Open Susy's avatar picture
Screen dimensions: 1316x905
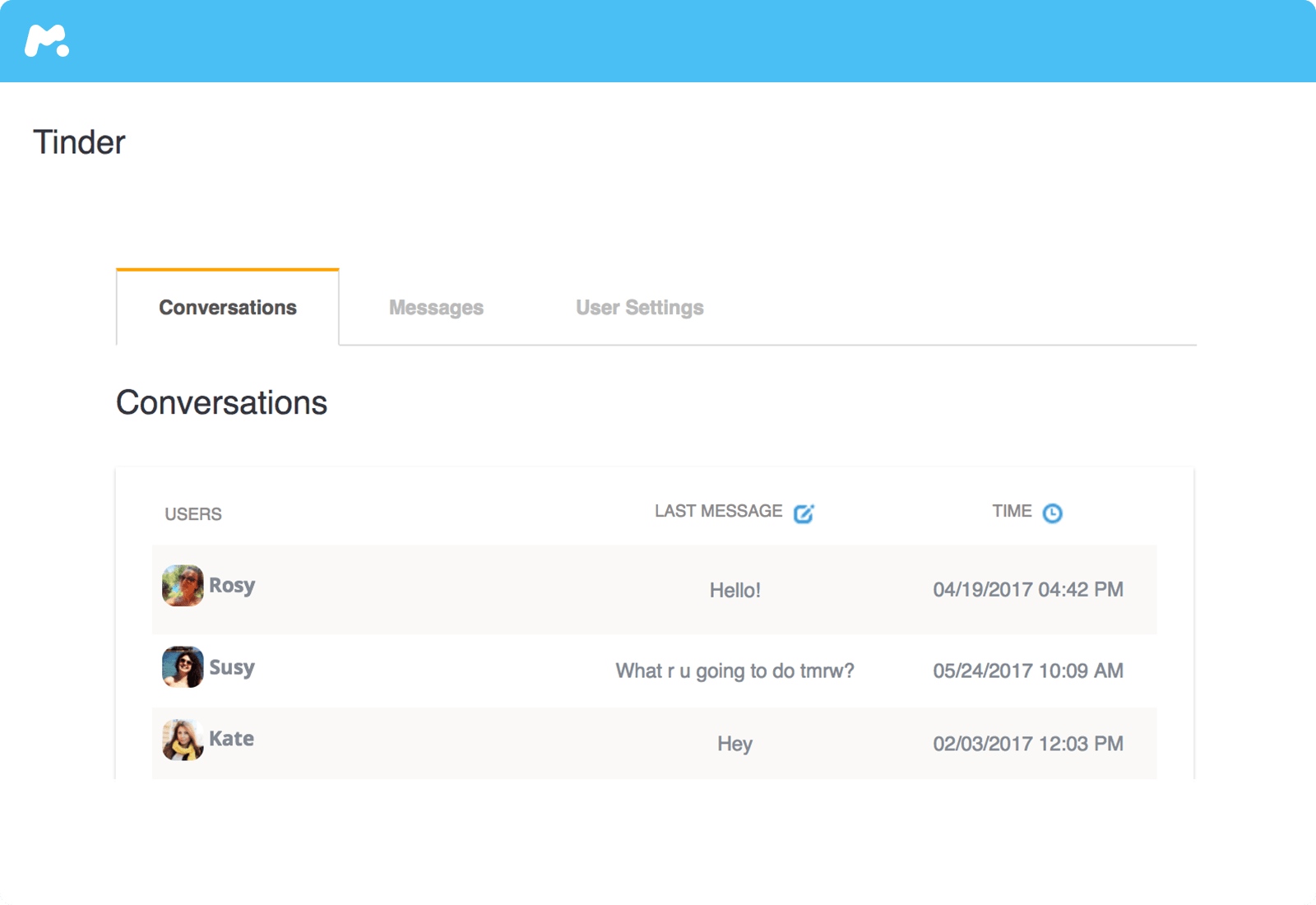pos(183,667)
